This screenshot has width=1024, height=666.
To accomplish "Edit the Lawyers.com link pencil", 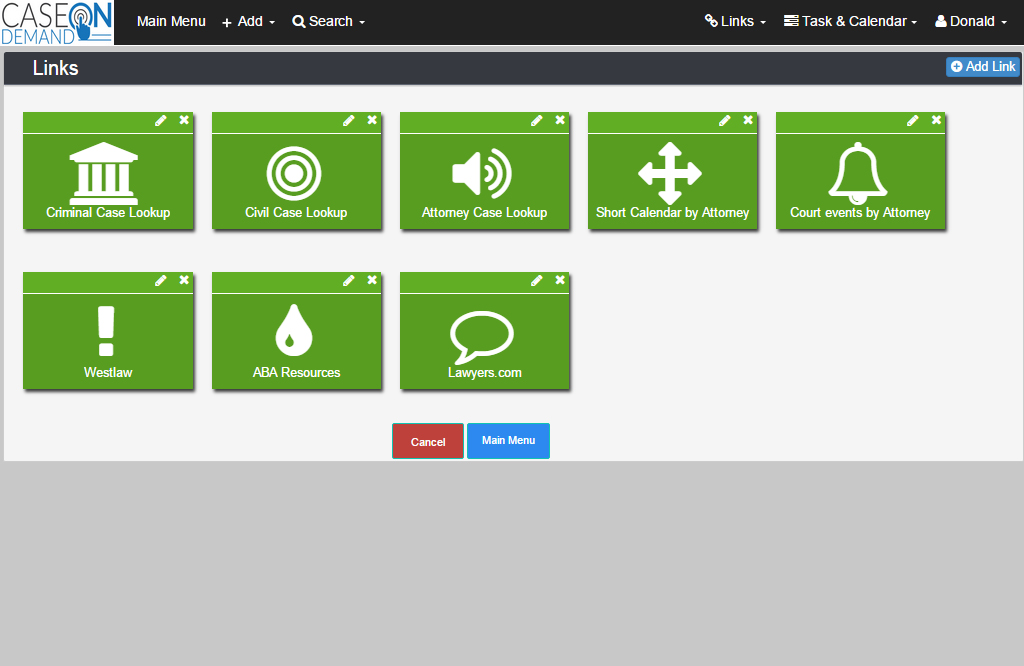I will pyautogui.click(x=537, y=280).
